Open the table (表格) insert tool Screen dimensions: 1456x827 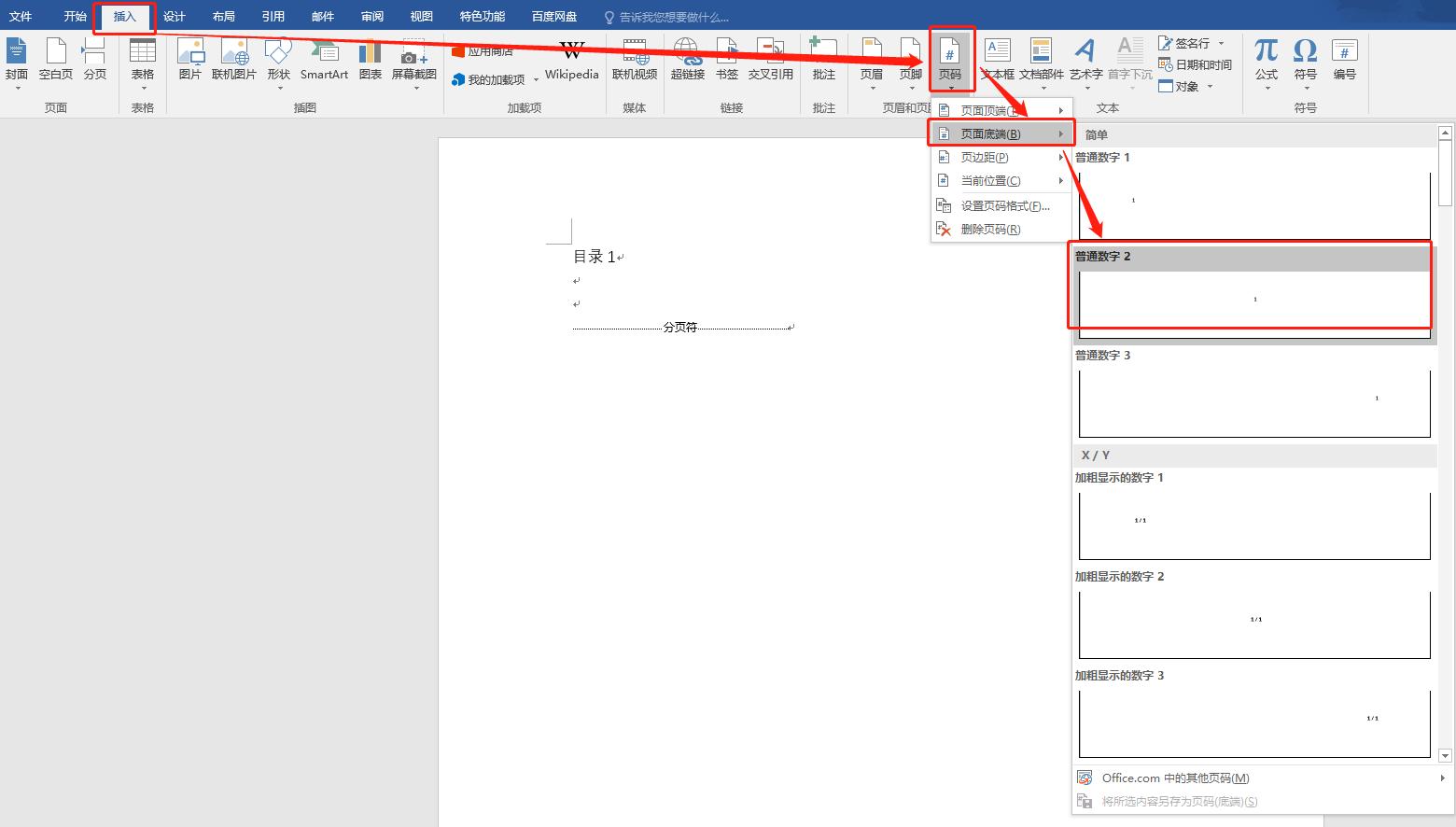143,62
